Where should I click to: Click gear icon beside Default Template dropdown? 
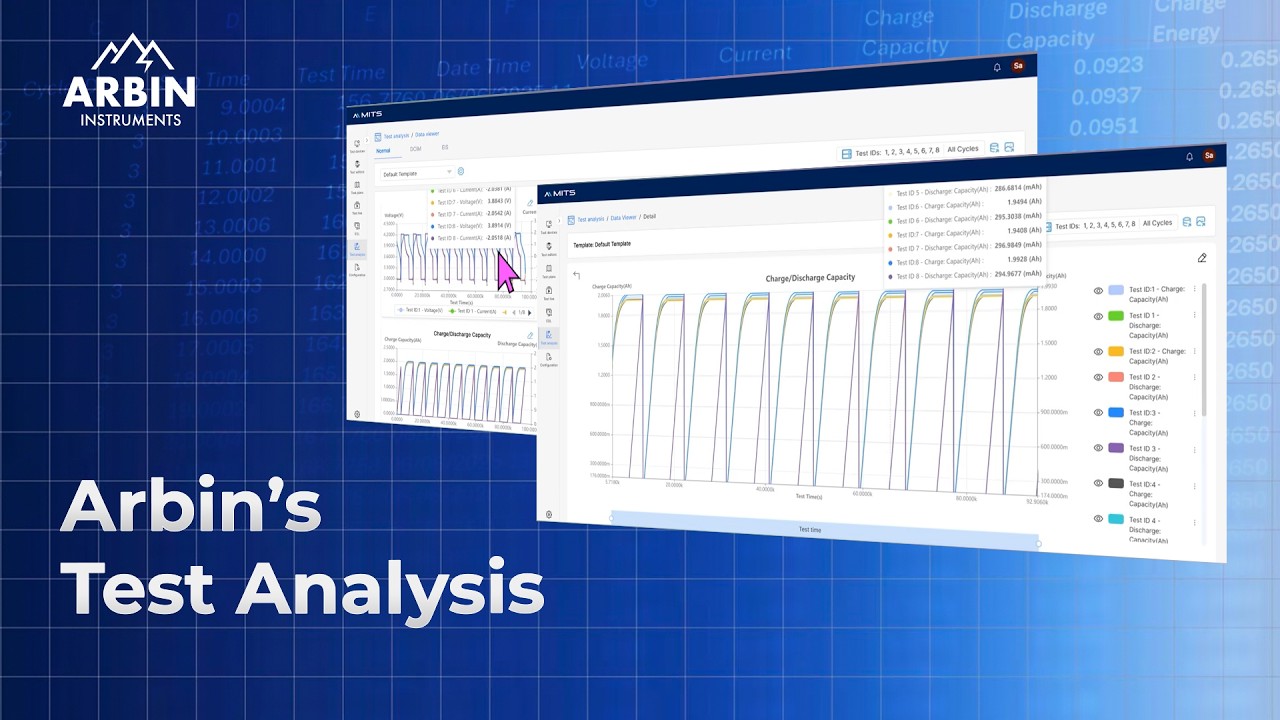point(460,171)
